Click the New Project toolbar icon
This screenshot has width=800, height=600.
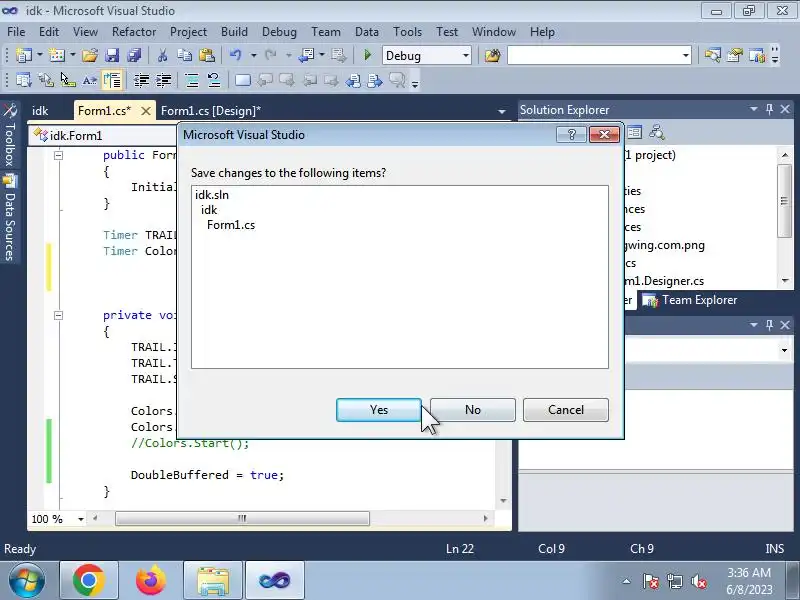[23, 55]
